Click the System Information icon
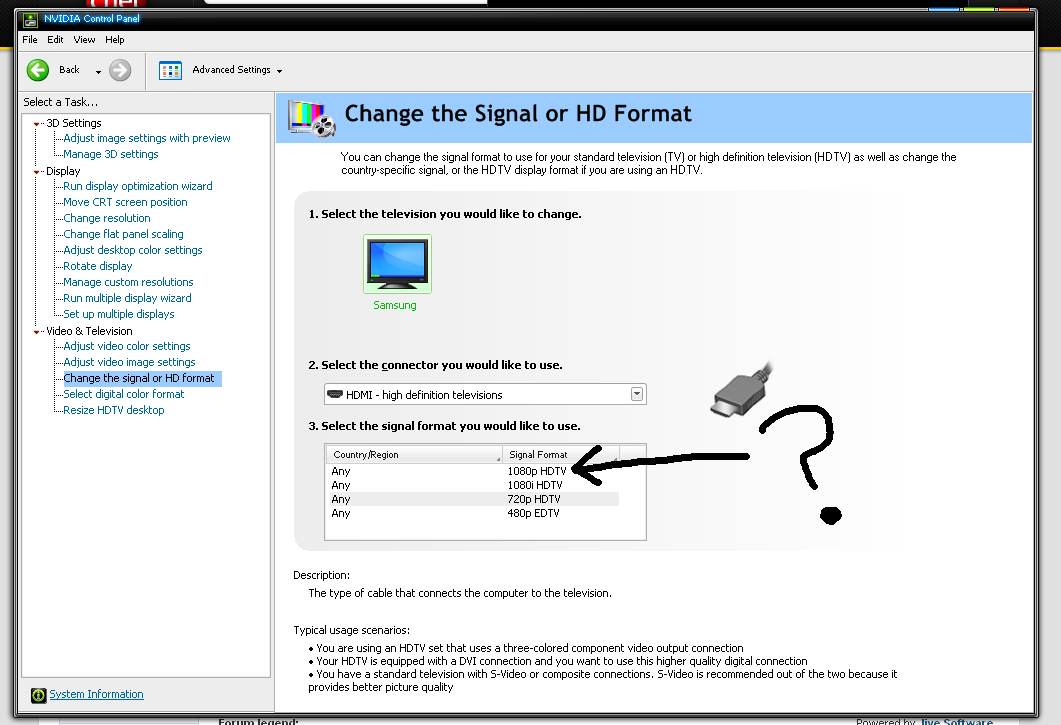Viewport: 1061px width, 725px height. (39, 695)
